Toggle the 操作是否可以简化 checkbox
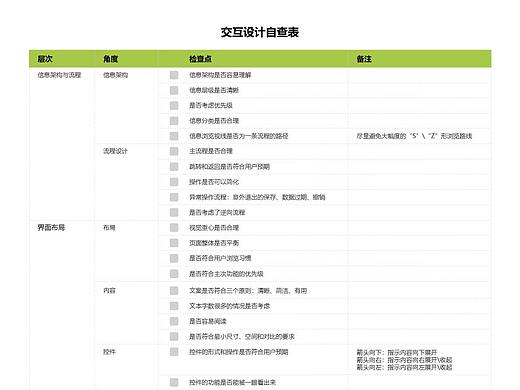This screenshot has height=390, width=520. (x=174, y=182)
